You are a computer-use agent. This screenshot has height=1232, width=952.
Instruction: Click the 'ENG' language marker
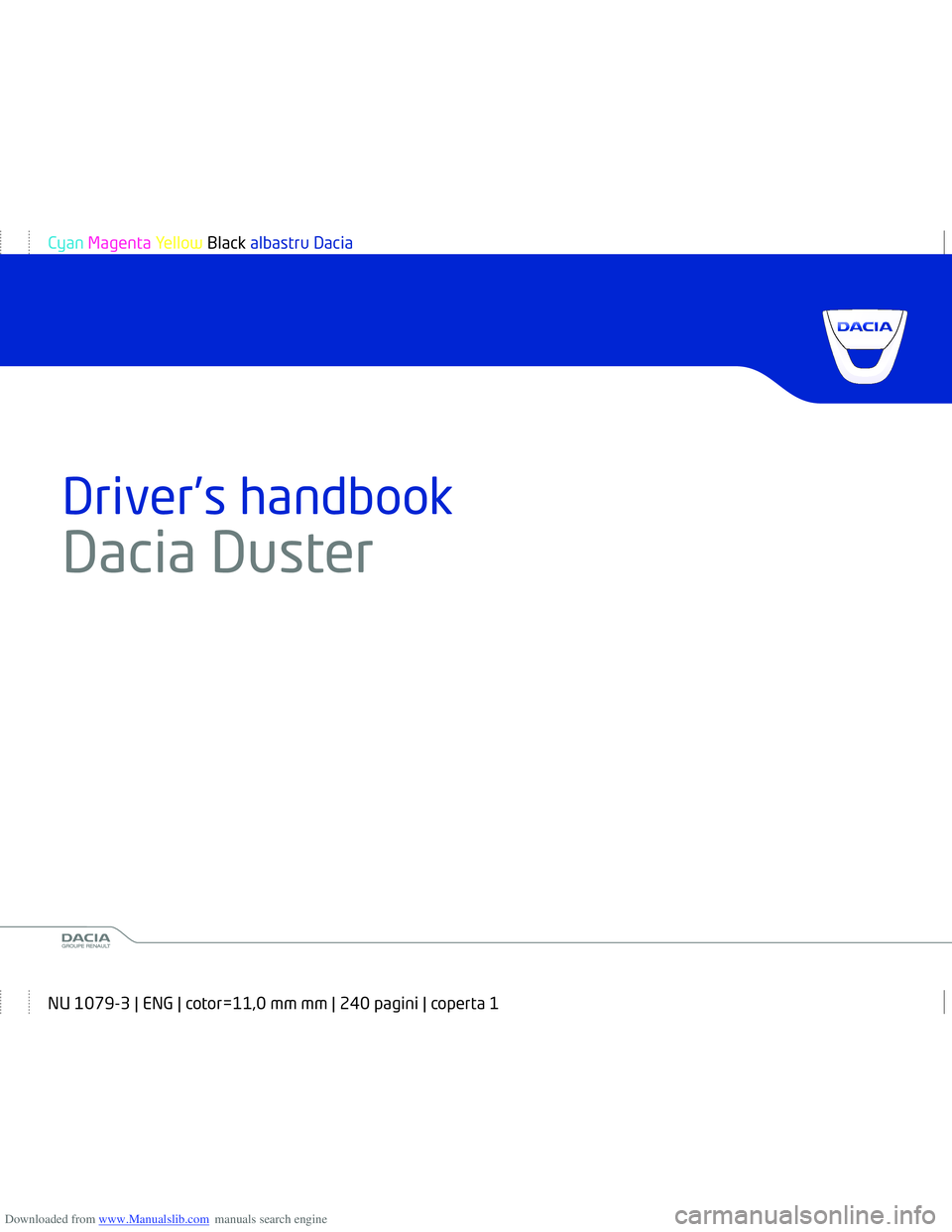tap(158, 1003)
